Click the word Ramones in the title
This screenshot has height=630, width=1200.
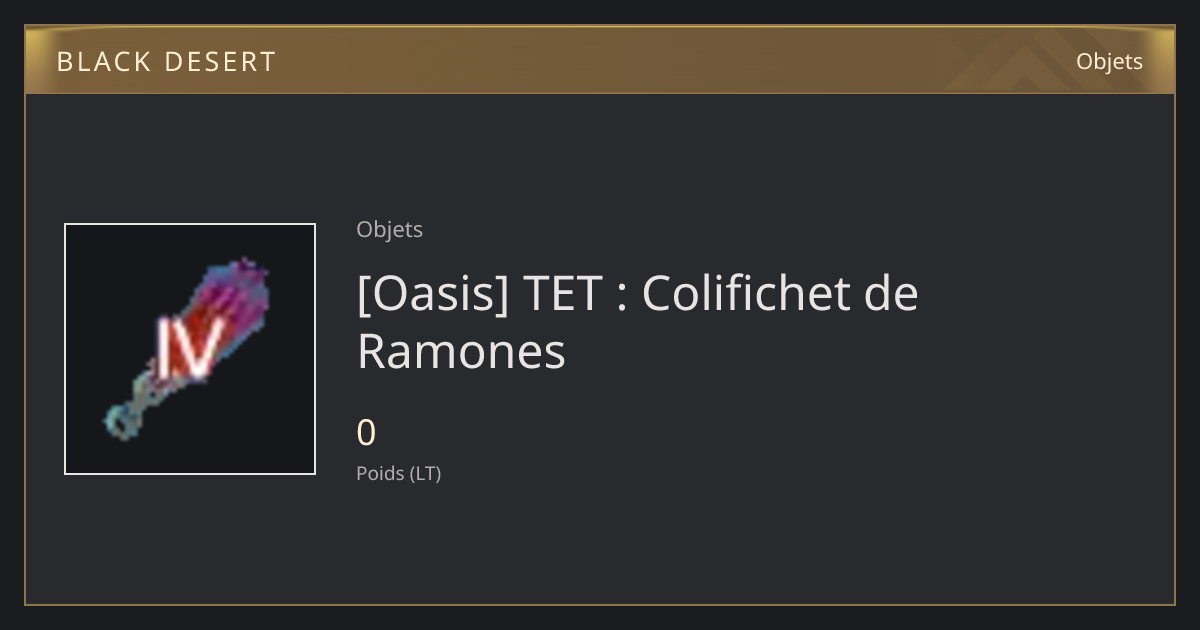461,351
